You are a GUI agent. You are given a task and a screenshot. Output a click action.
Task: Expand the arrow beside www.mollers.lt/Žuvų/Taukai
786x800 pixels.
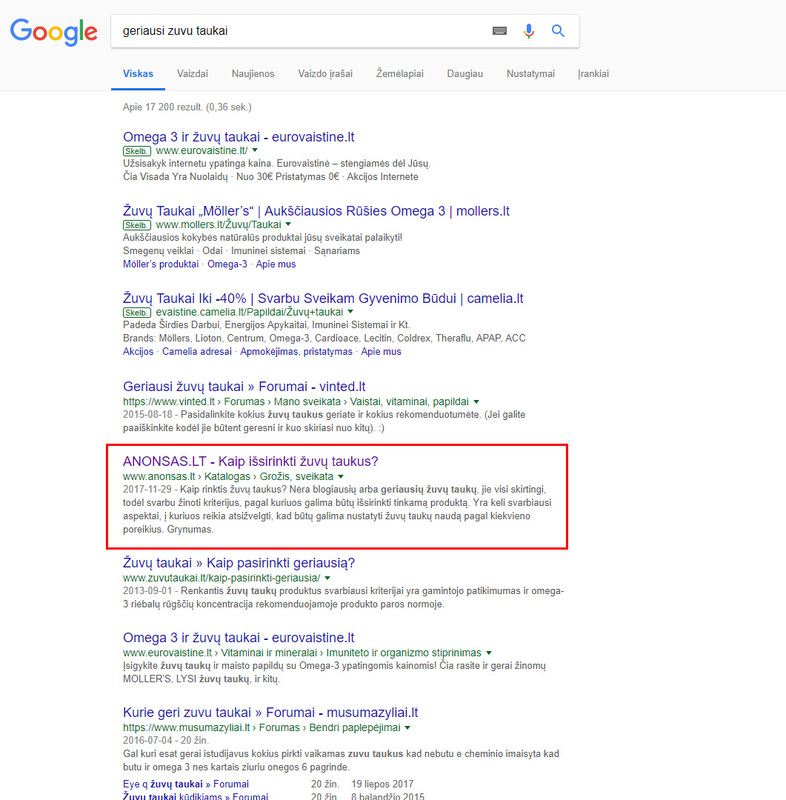click(288, 224)
